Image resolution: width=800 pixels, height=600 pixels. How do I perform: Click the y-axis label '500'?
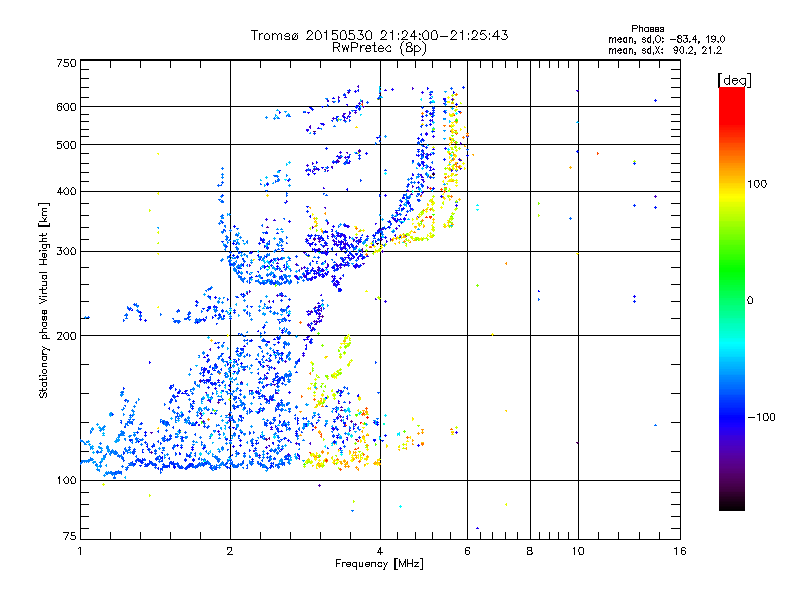(67, 145)
